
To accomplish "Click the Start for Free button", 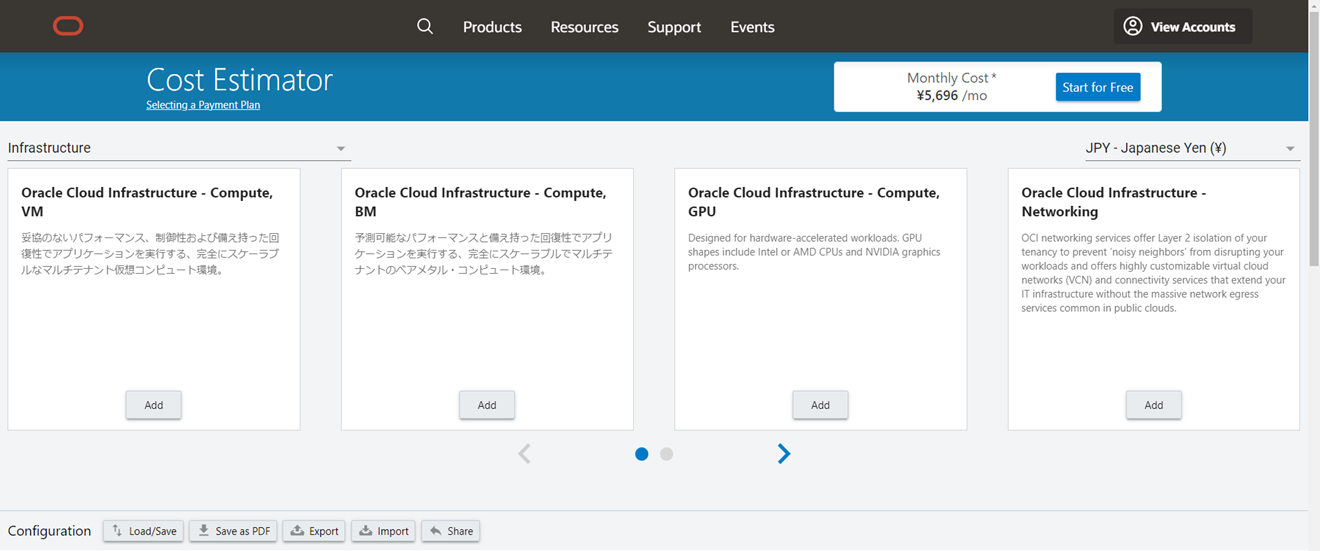I will 1097,87.
